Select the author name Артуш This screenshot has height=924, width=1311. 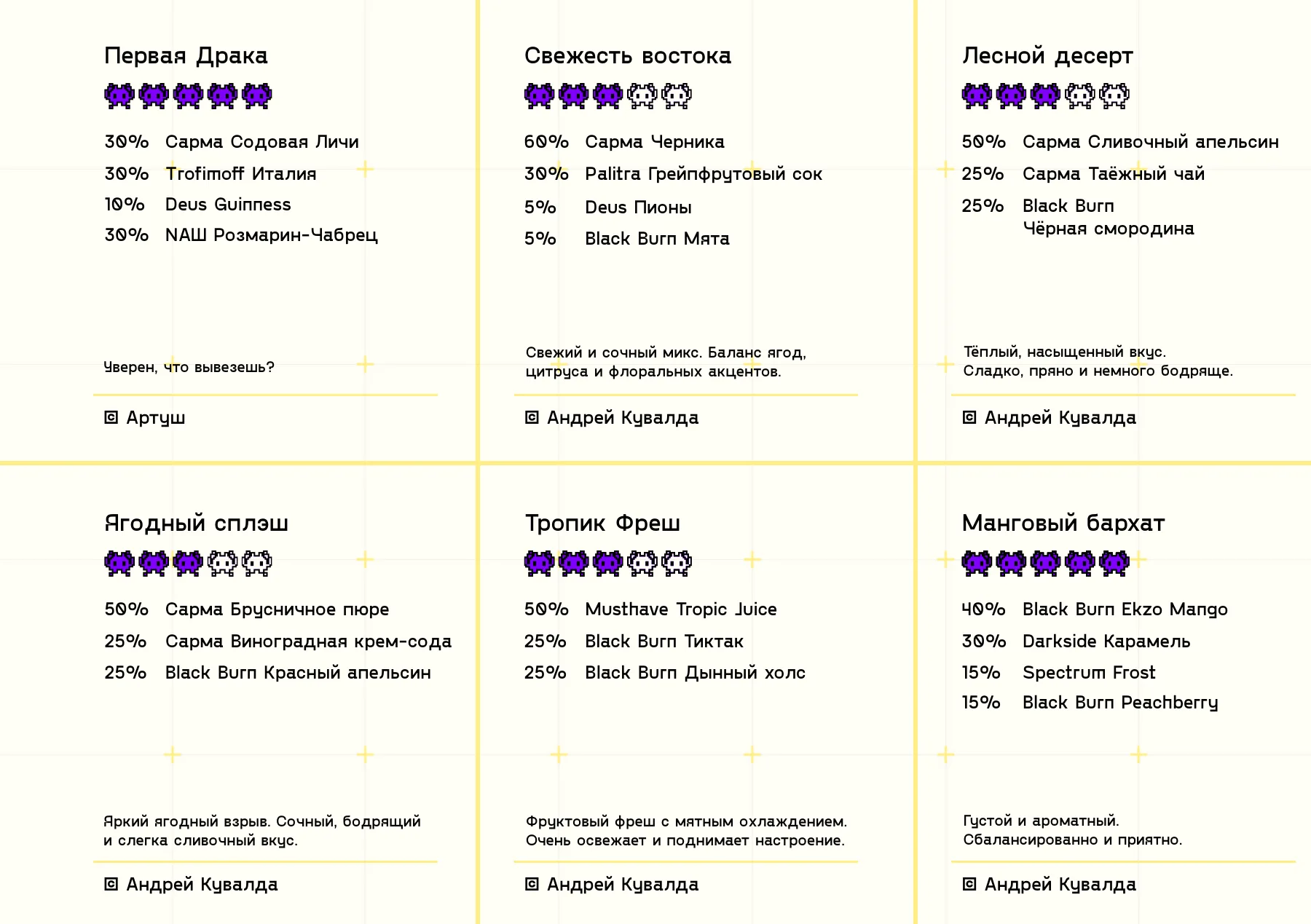tap(156, 418)
